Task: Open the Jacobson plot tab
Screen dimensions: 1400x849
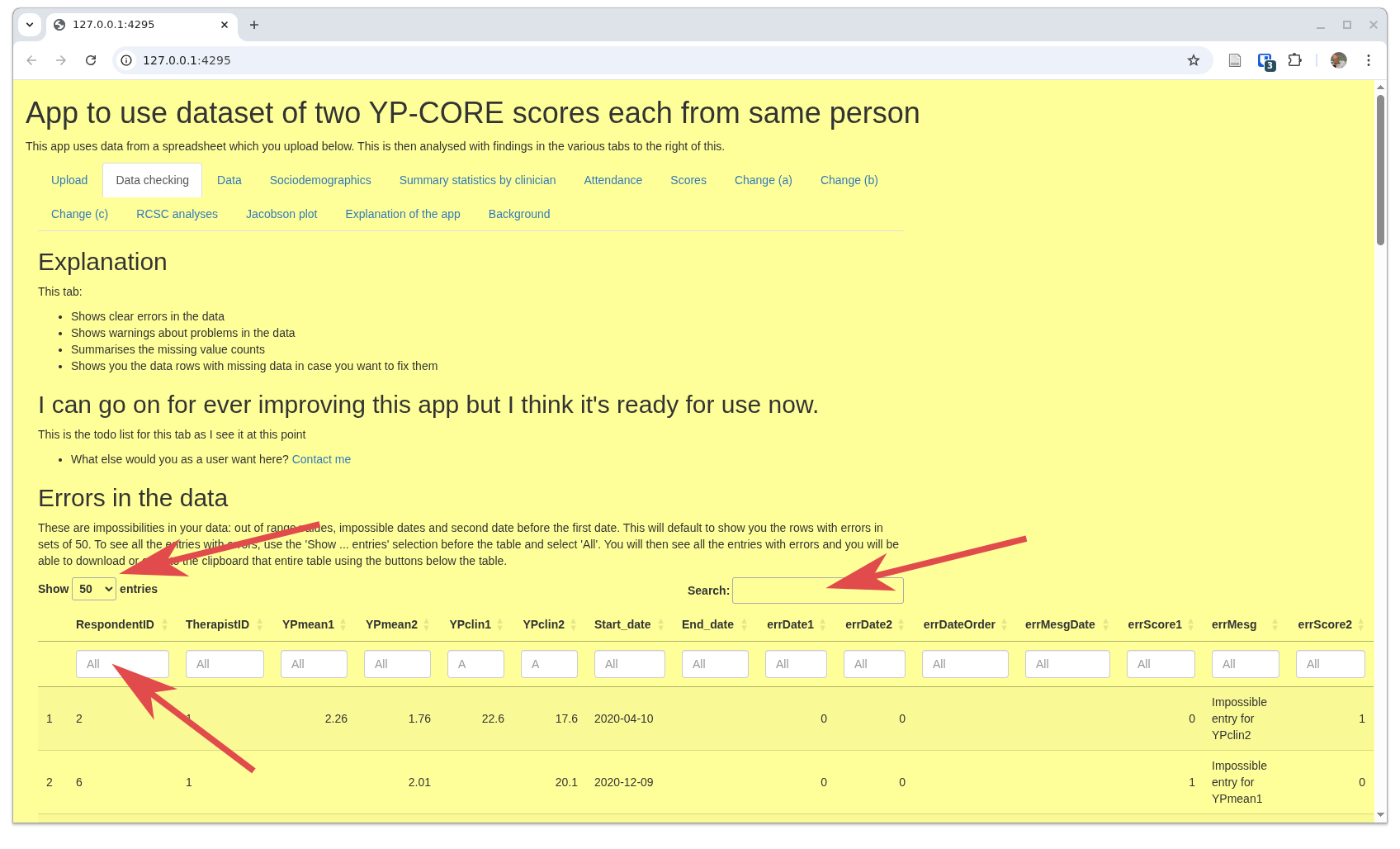Action: pos(281,214)
